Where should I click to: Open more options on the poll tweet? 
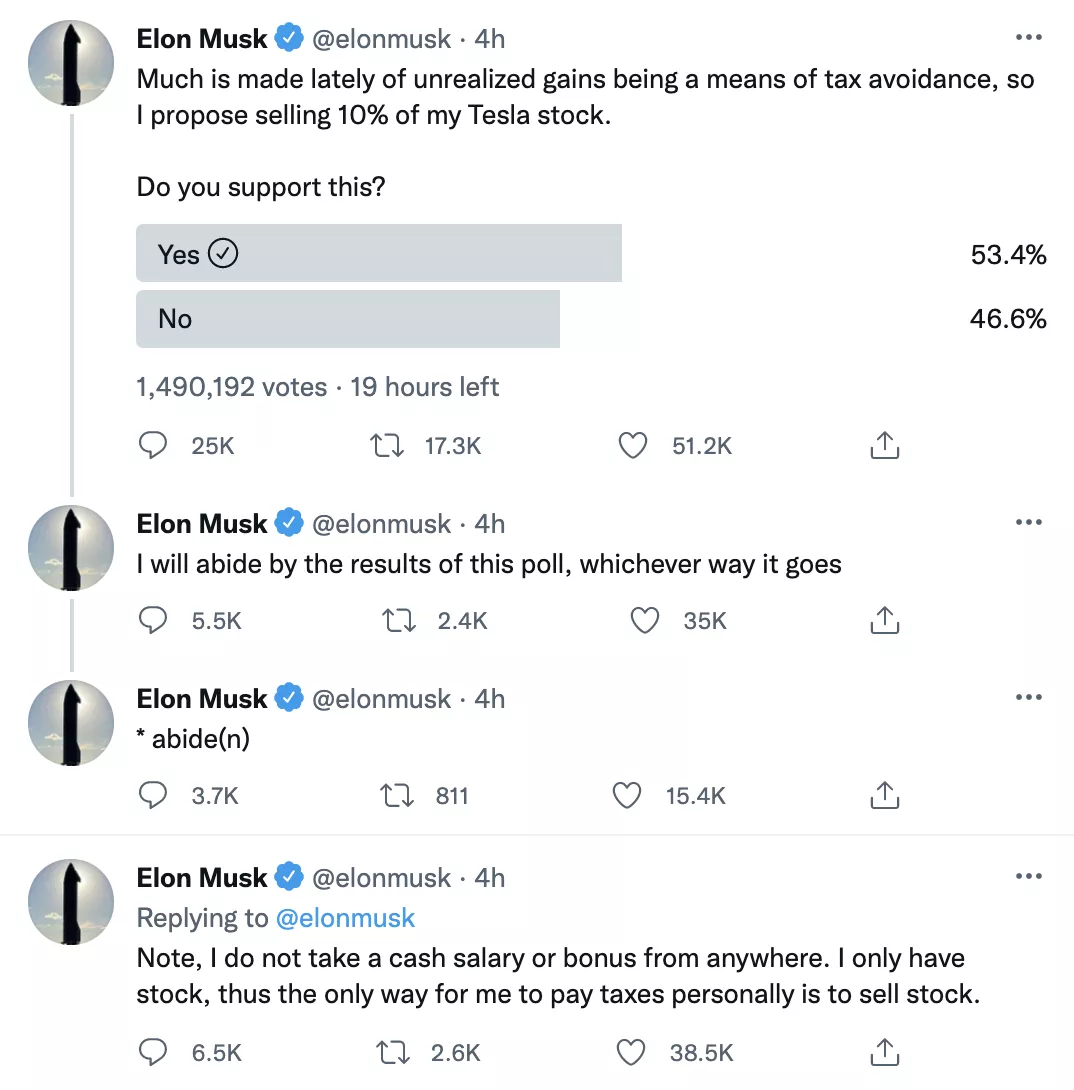(x=1028, y=38)
